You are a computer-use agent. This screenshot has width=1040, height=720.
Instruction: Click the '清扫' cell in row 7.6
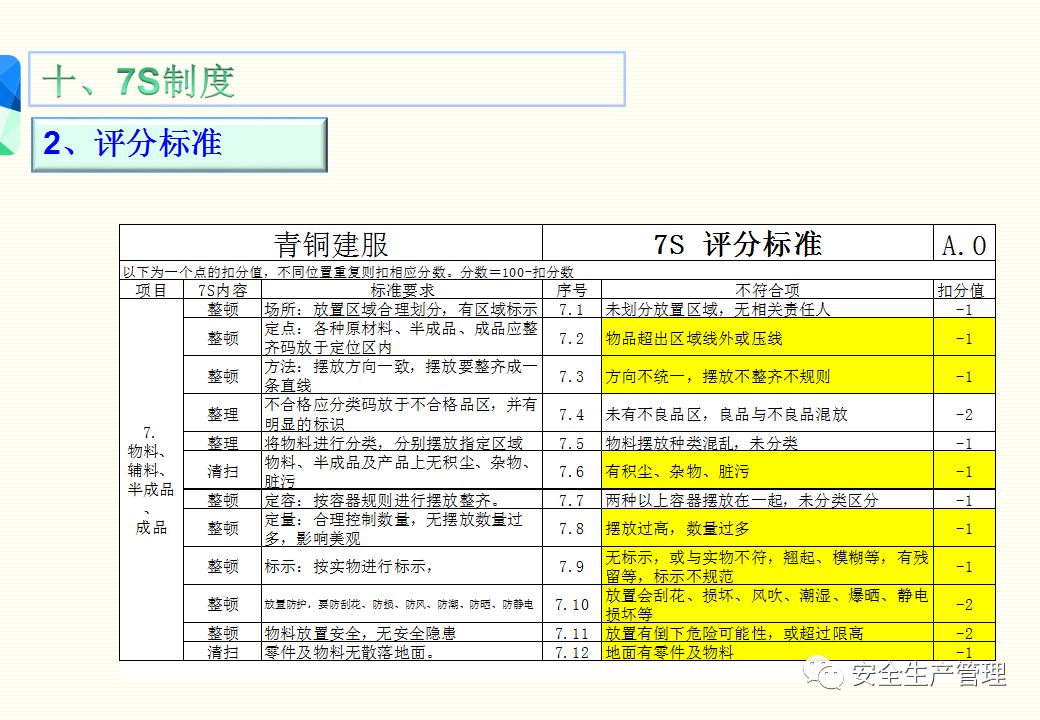point(222,471)
